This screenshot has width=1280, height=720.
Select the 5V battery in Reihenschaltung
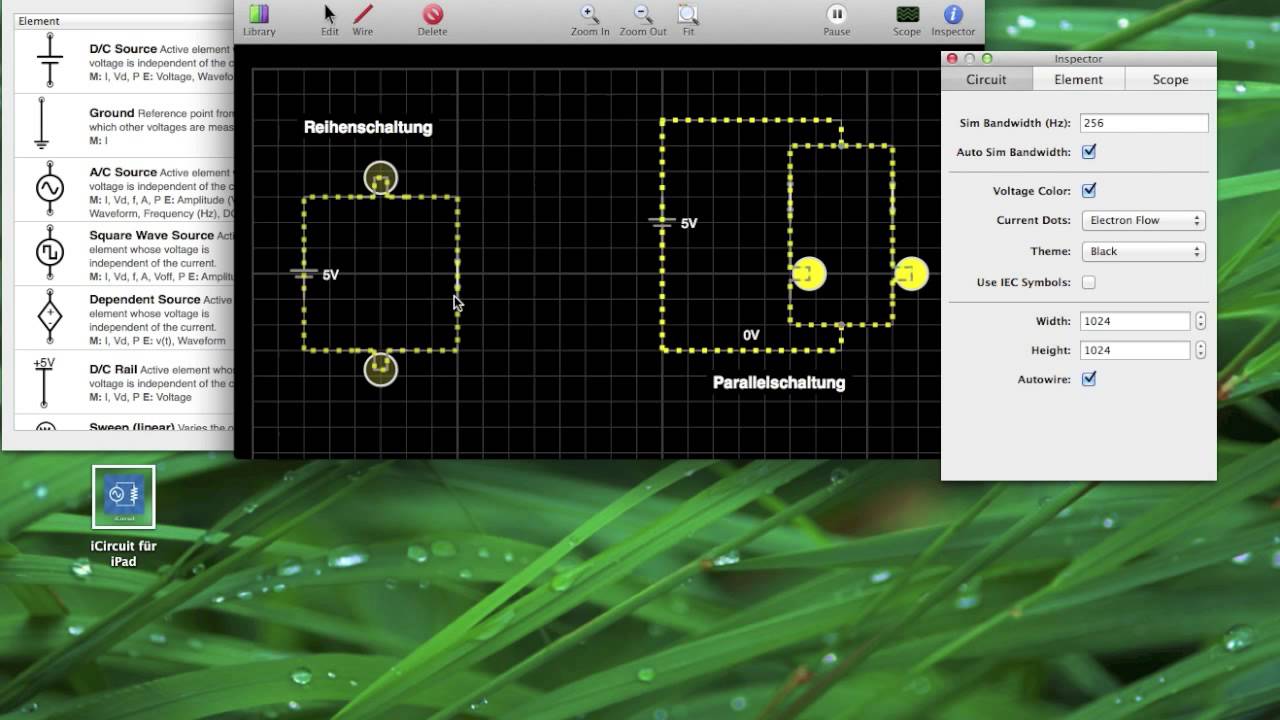303,273
